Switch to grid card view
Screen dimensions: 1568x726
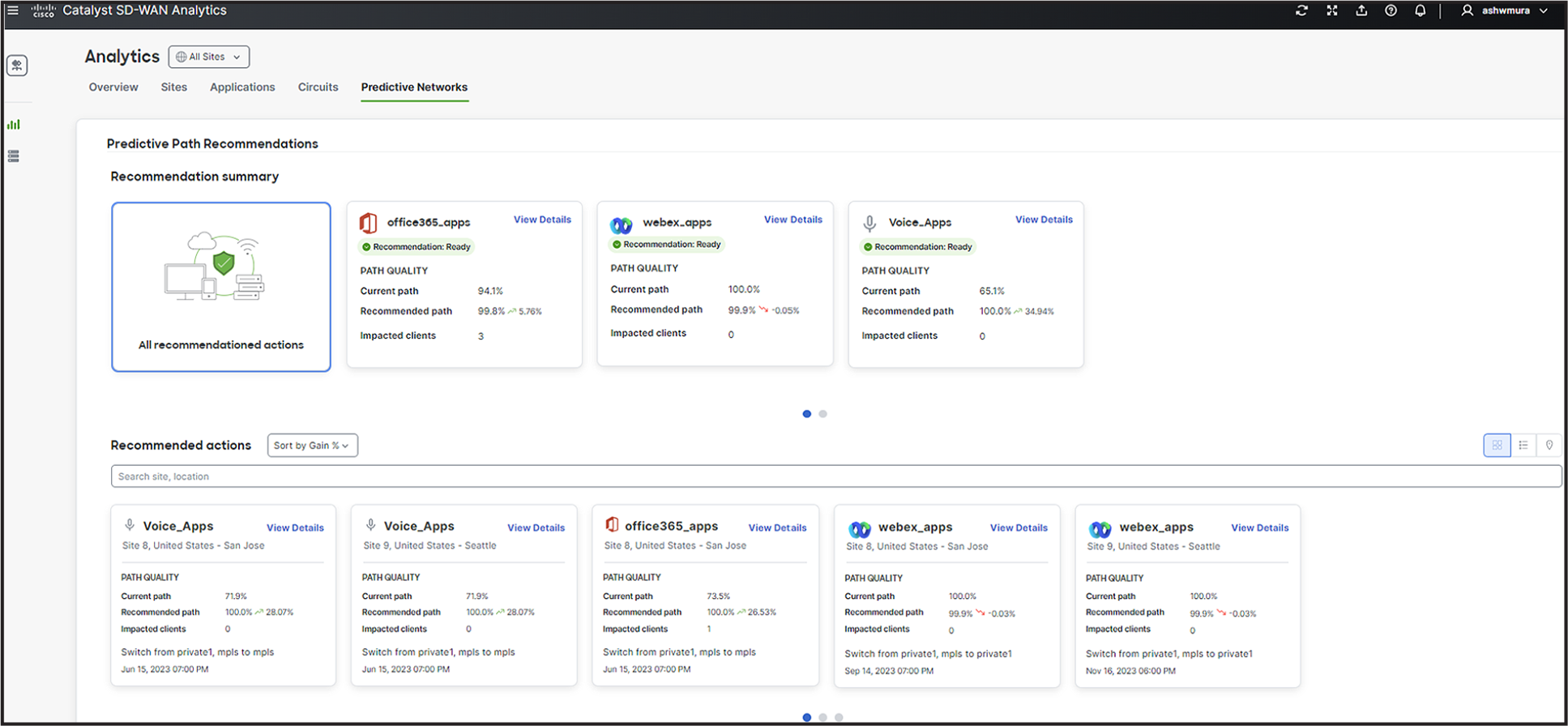[x=1497, y=445]
